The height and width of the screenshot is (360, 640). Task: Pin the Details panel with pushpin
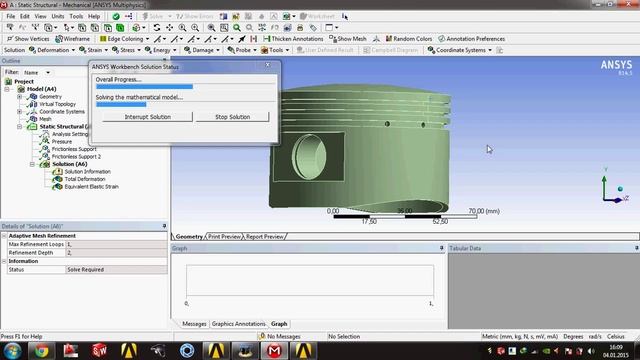164,226
